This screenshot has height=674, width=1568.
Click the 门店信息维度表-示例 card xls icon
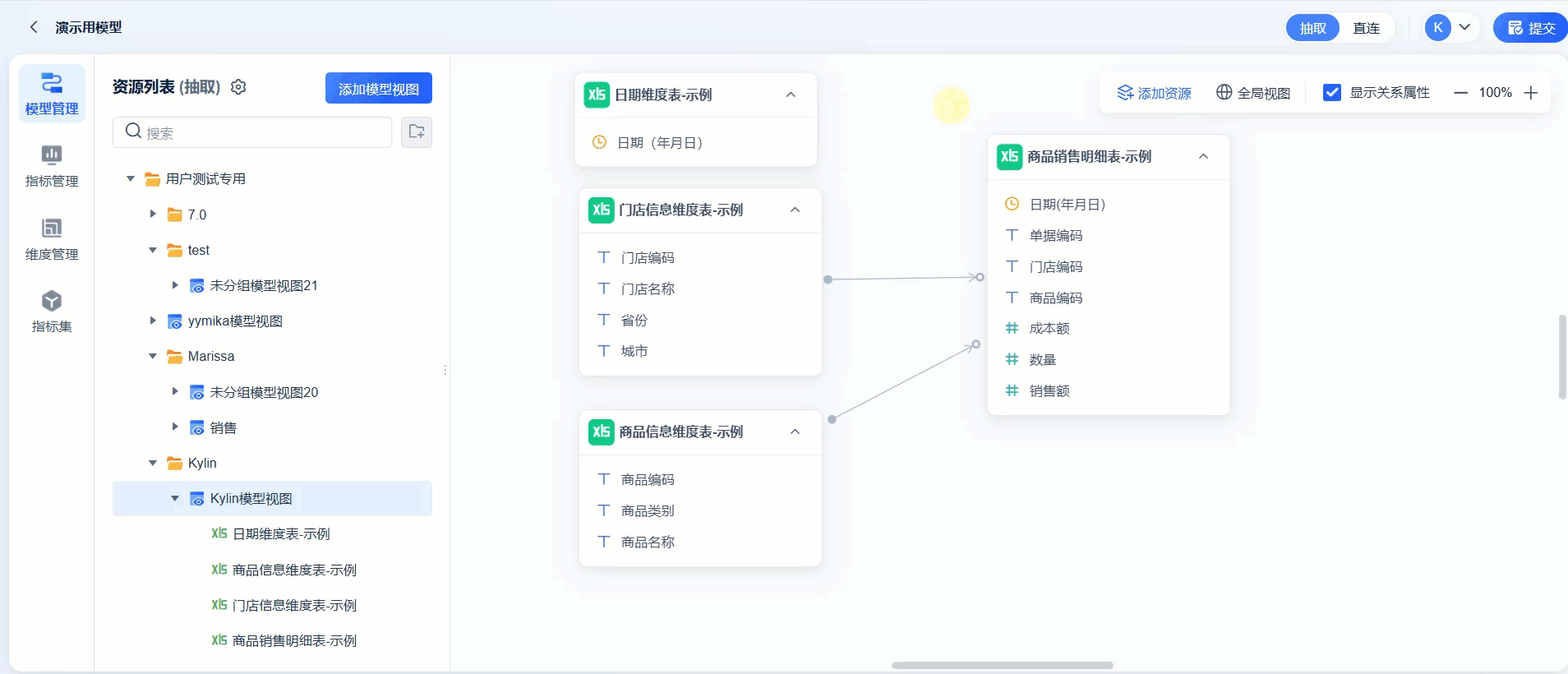point(602,210)
